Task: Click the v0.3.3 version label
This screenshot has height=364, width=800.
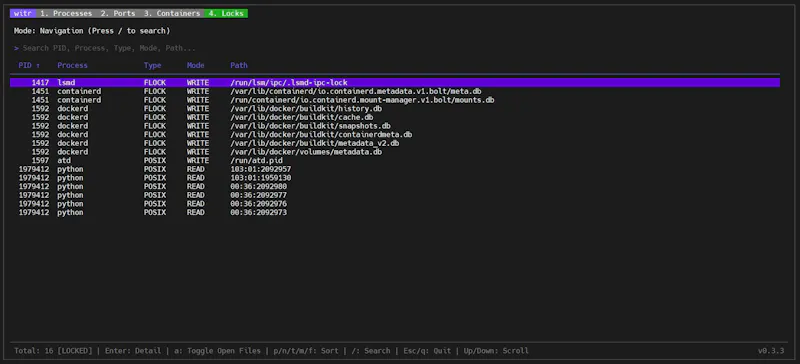Action: pos(771,351)
